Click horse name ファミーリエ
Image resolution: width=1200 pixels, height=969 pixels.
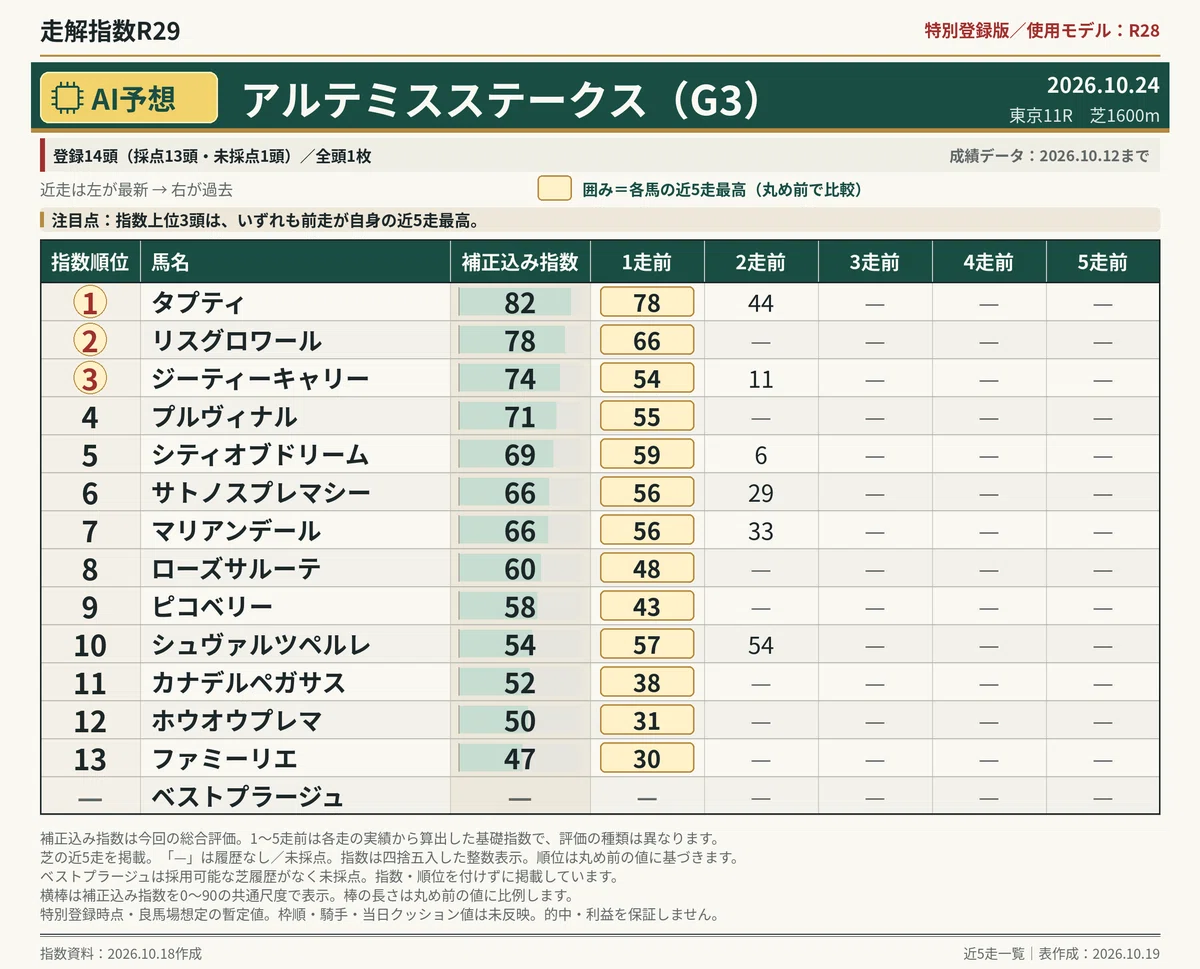(224, 759)
